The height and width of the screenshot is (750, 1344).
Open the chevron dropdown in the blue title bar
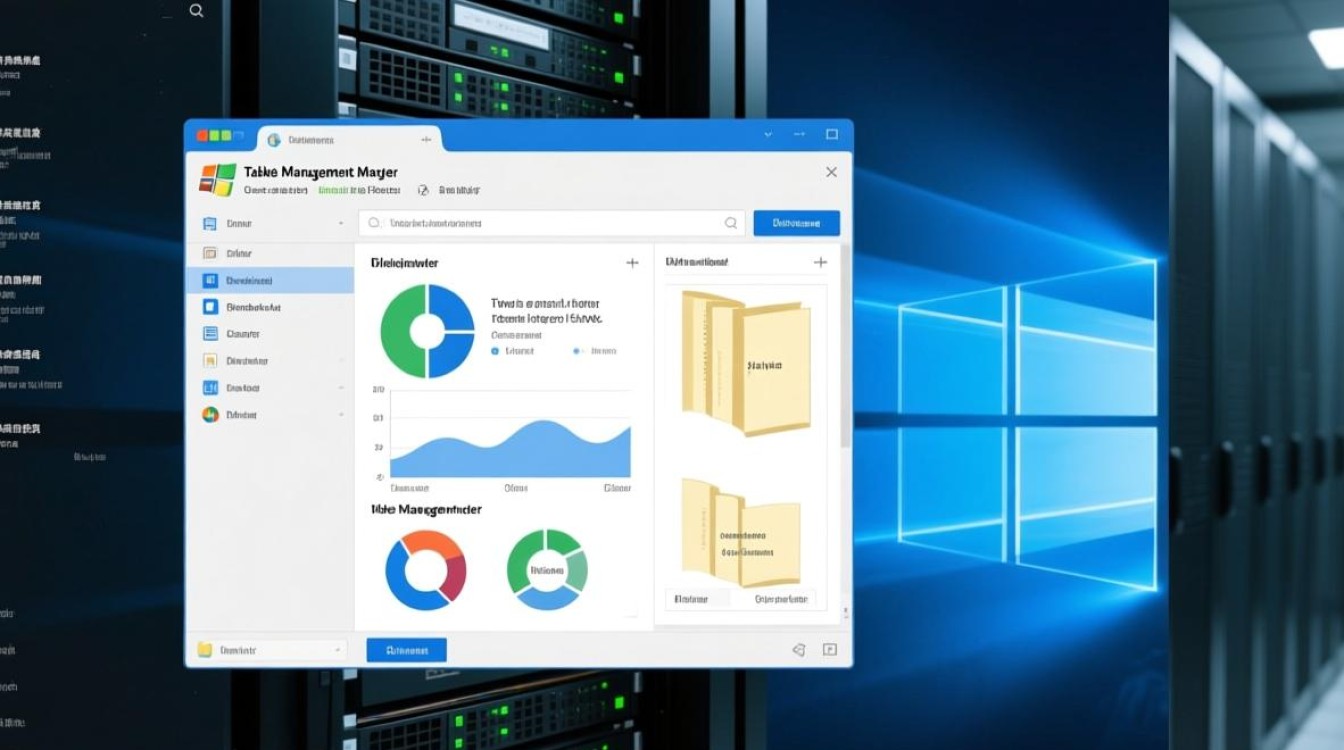pyautogui.click(x=768, y=134)
